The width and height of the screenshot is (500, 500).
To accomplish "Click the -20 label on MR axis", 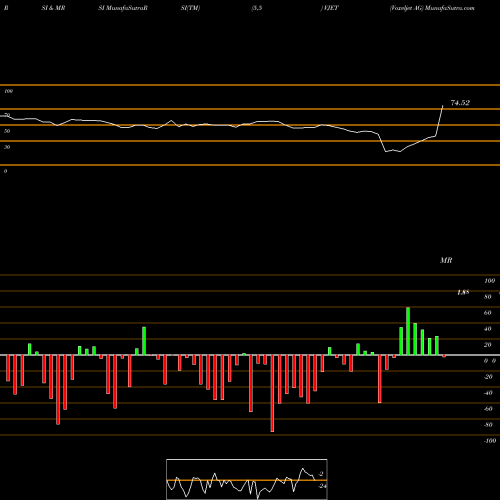I will (x=488, y=377).
